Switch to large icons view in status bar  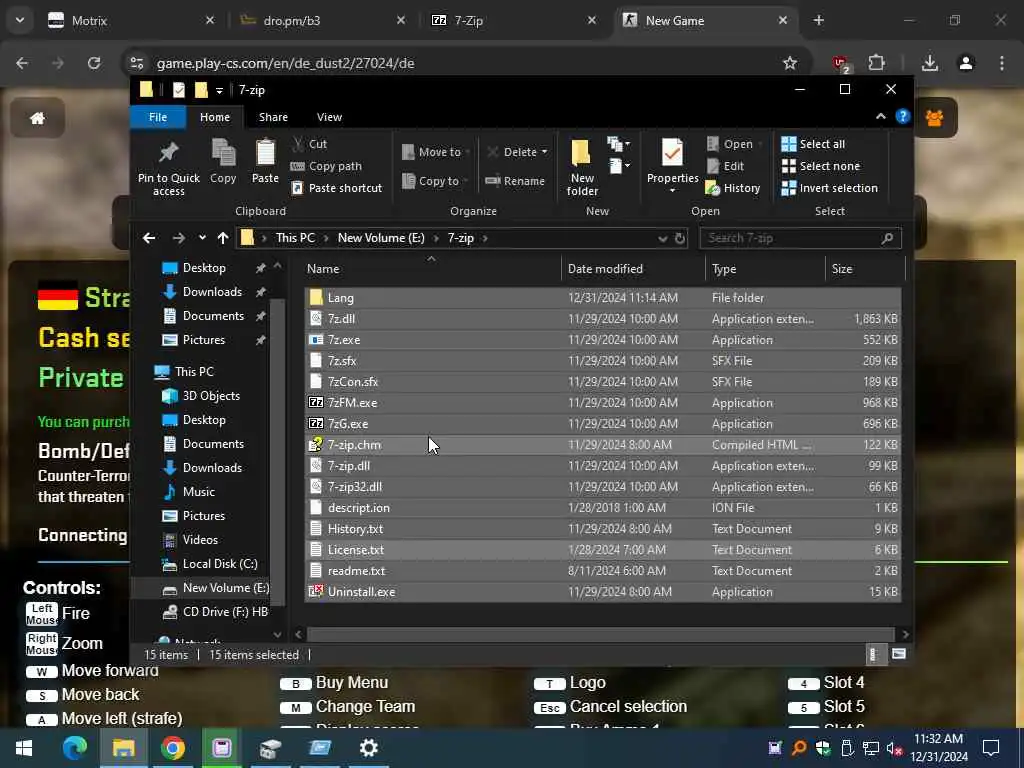(x=899, y=654)
